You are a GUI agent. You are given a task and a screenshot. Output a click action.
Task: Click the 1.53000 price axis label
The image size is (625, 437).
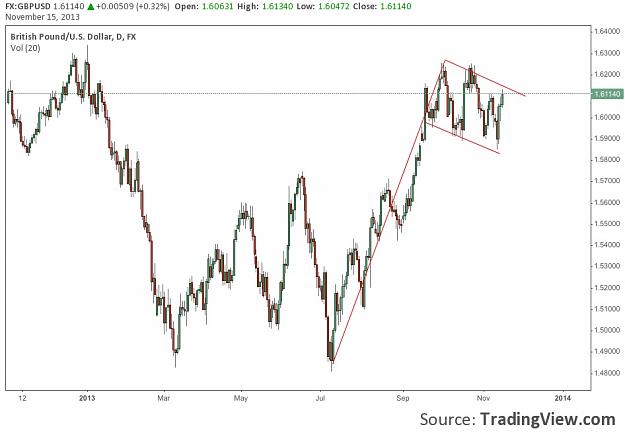tap(607, 266)
